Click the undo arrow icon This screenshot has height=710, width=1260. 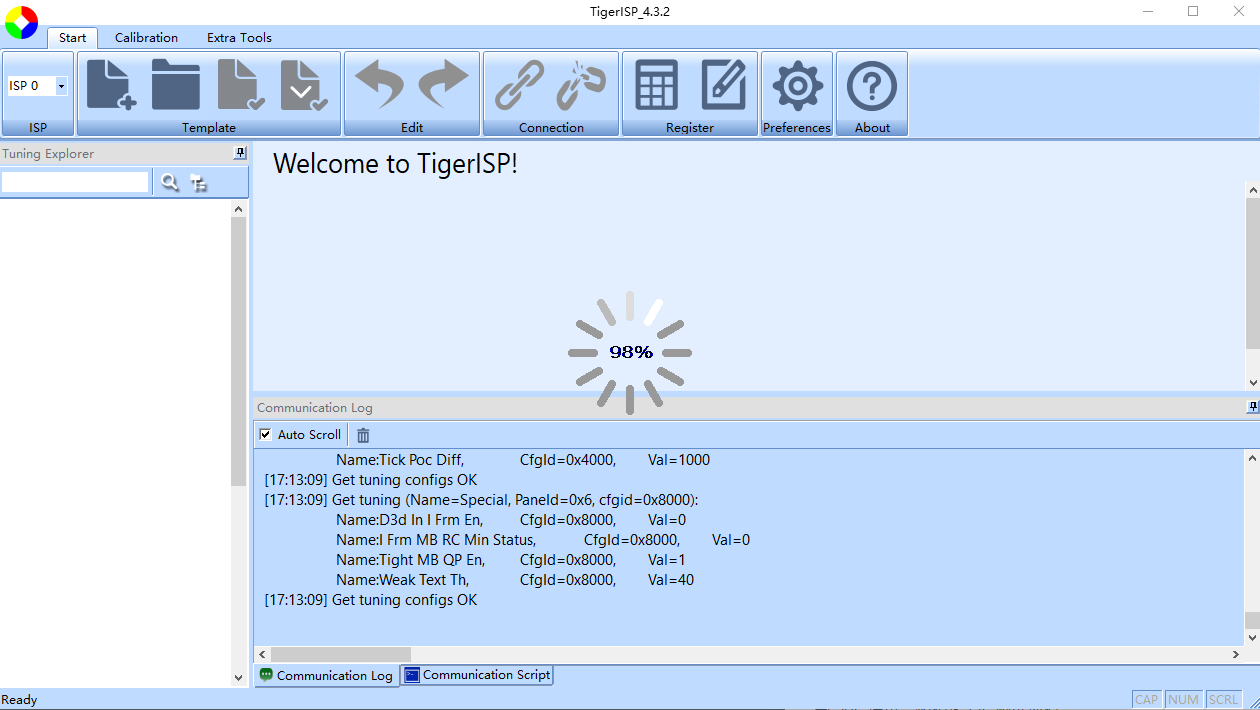pos(379,85)
